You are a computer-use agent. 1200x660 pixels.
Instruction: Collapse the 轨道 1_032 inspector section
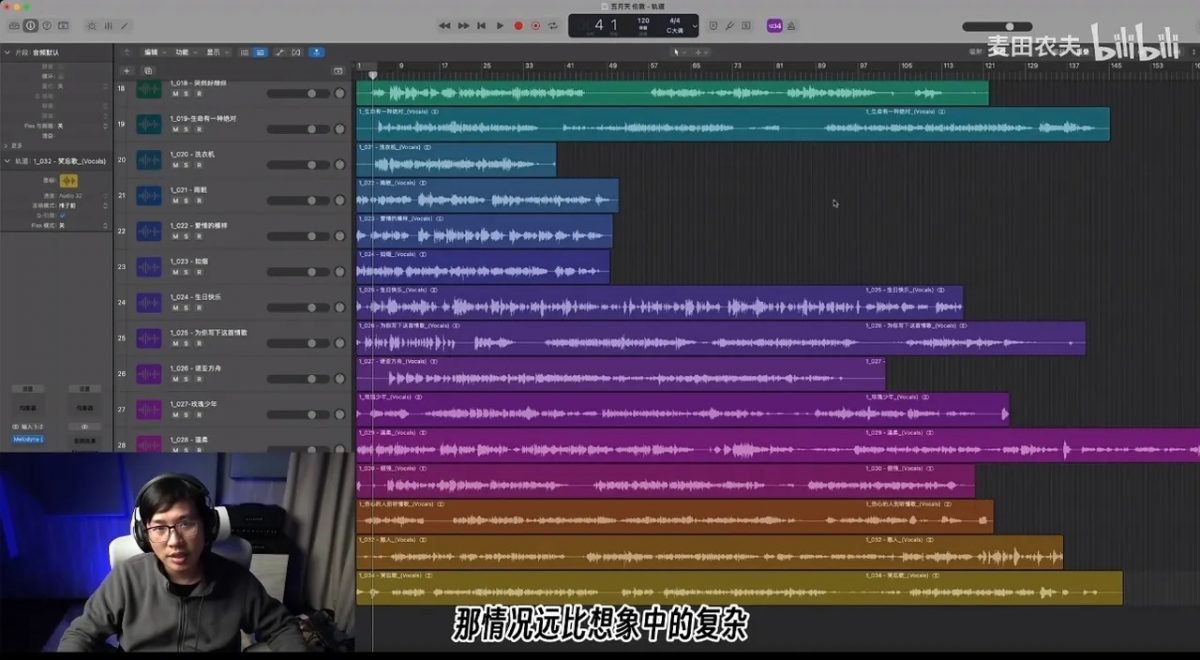8,161
